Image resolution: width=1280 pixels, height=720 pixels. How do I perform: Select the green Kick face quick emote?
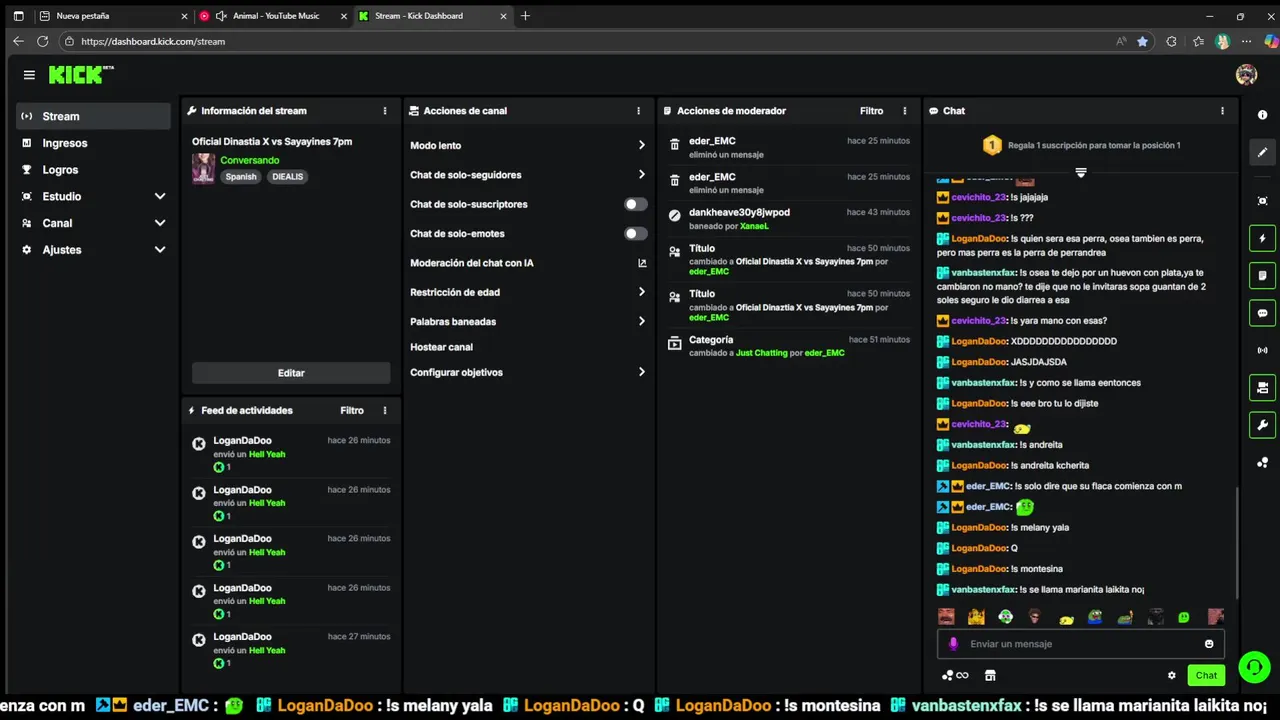click(x=1184, y=618)
